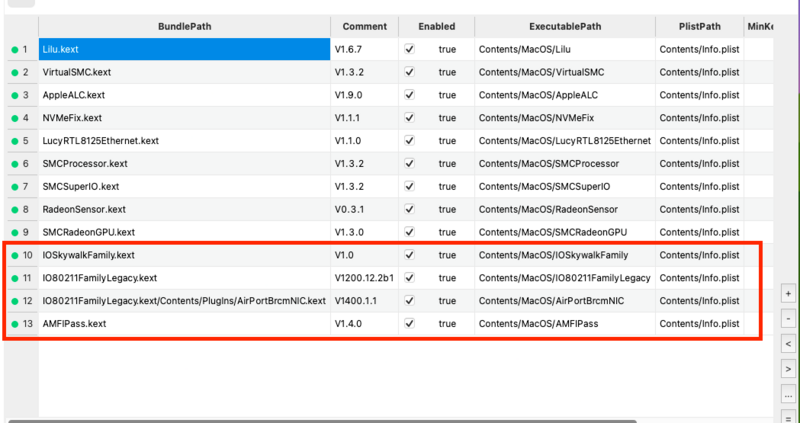This screenshot has height=423, width=800.
Task: Click the row number 5 header
Action: tap(21, 141)
